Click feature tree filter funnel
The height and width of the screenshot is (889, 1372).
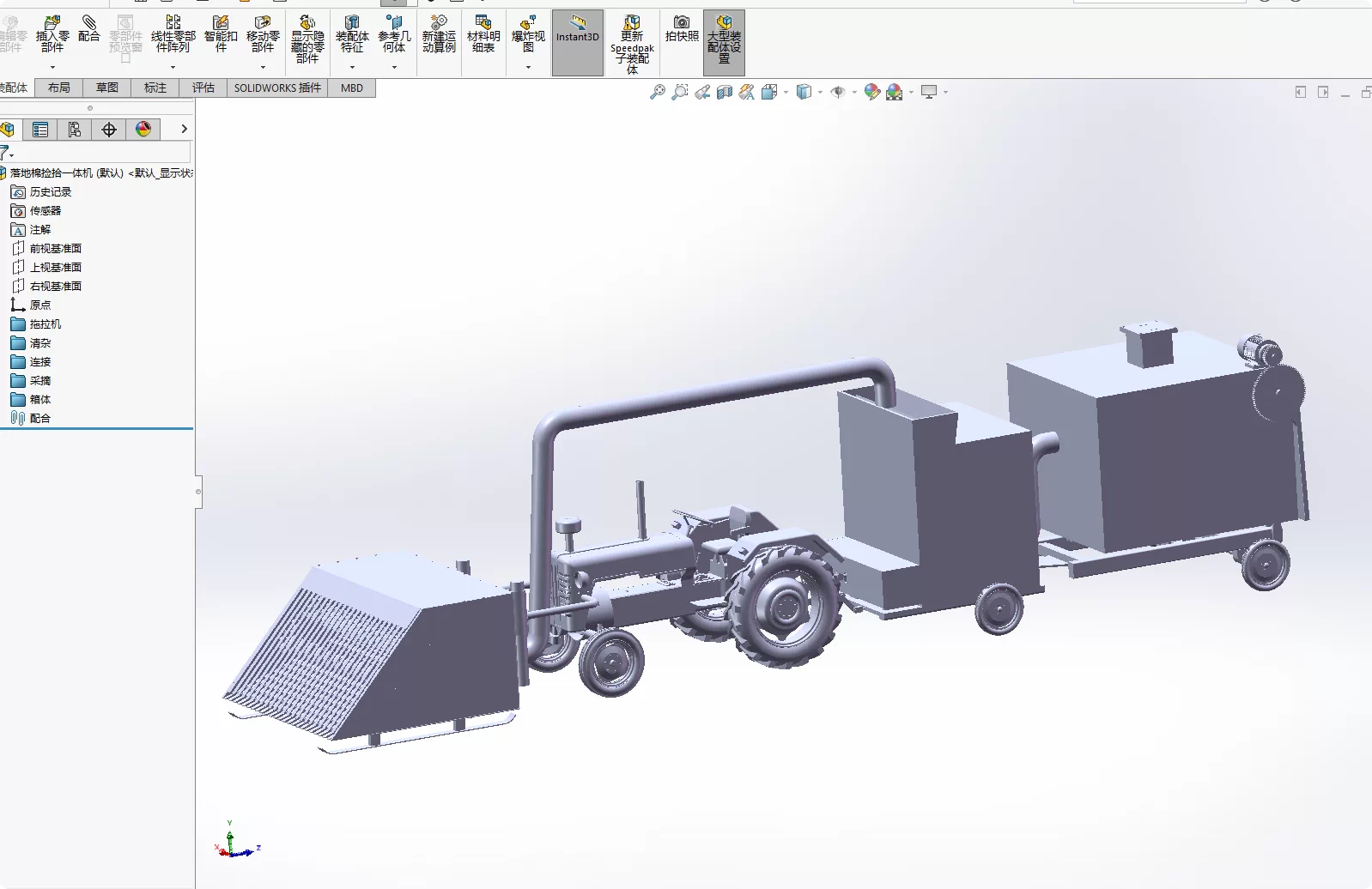pos(5,154)
